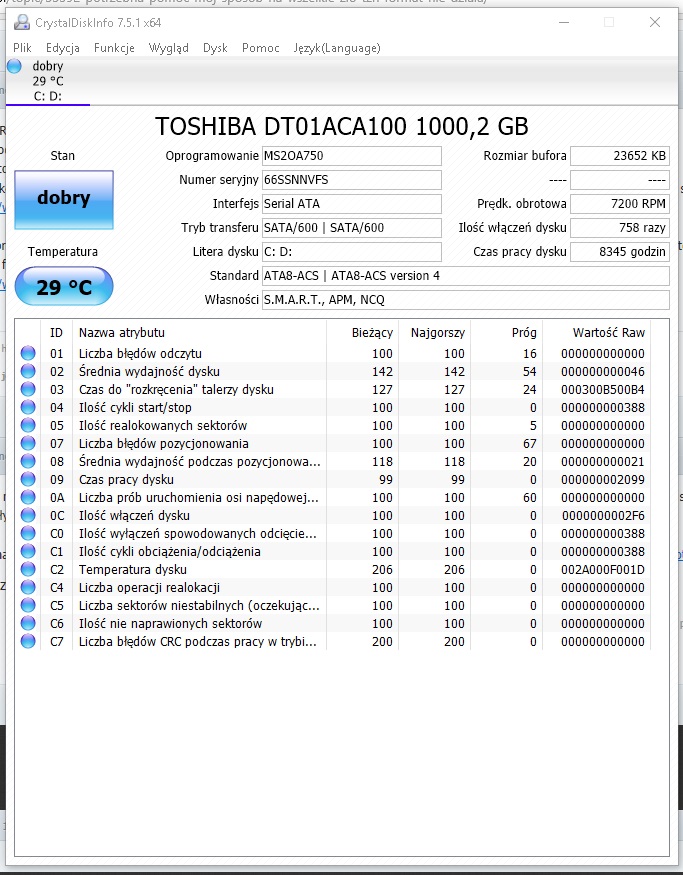Click status orb for attribute C7 błędów CRC

[28, 641]
